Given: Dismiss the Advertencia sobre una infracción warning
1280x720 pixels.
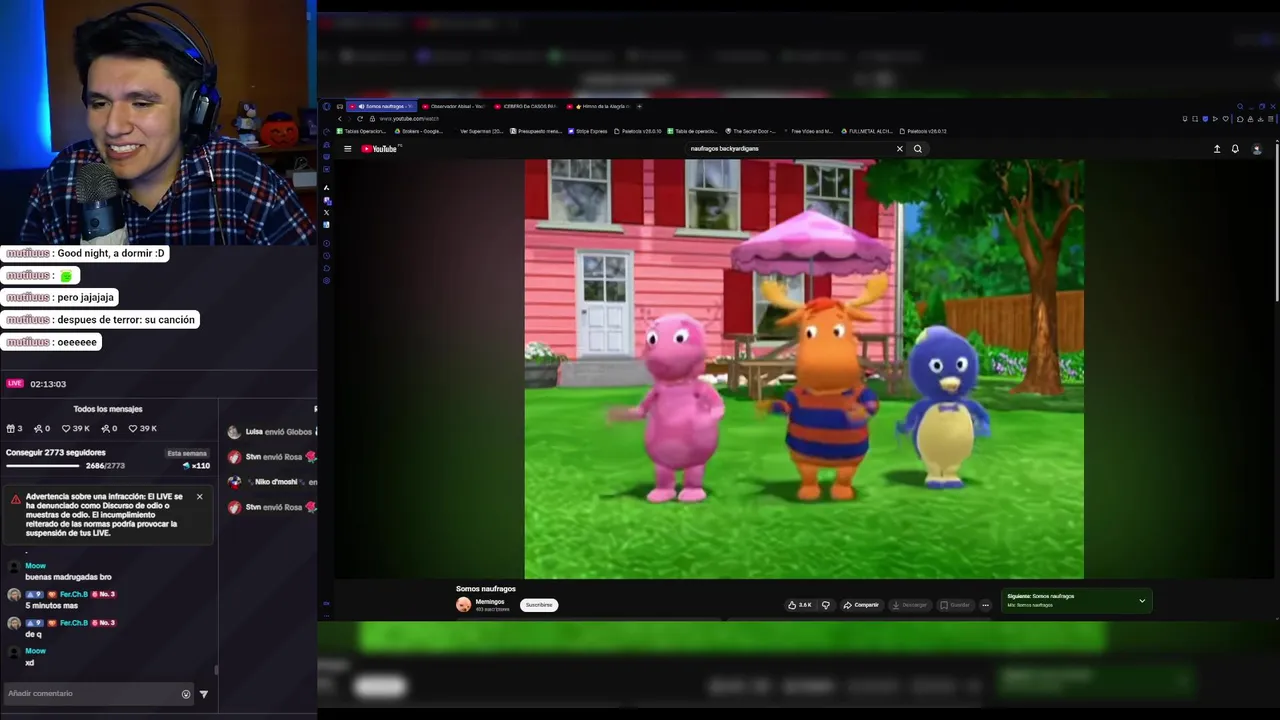Looking at the screenshot, I should [199, 497].
